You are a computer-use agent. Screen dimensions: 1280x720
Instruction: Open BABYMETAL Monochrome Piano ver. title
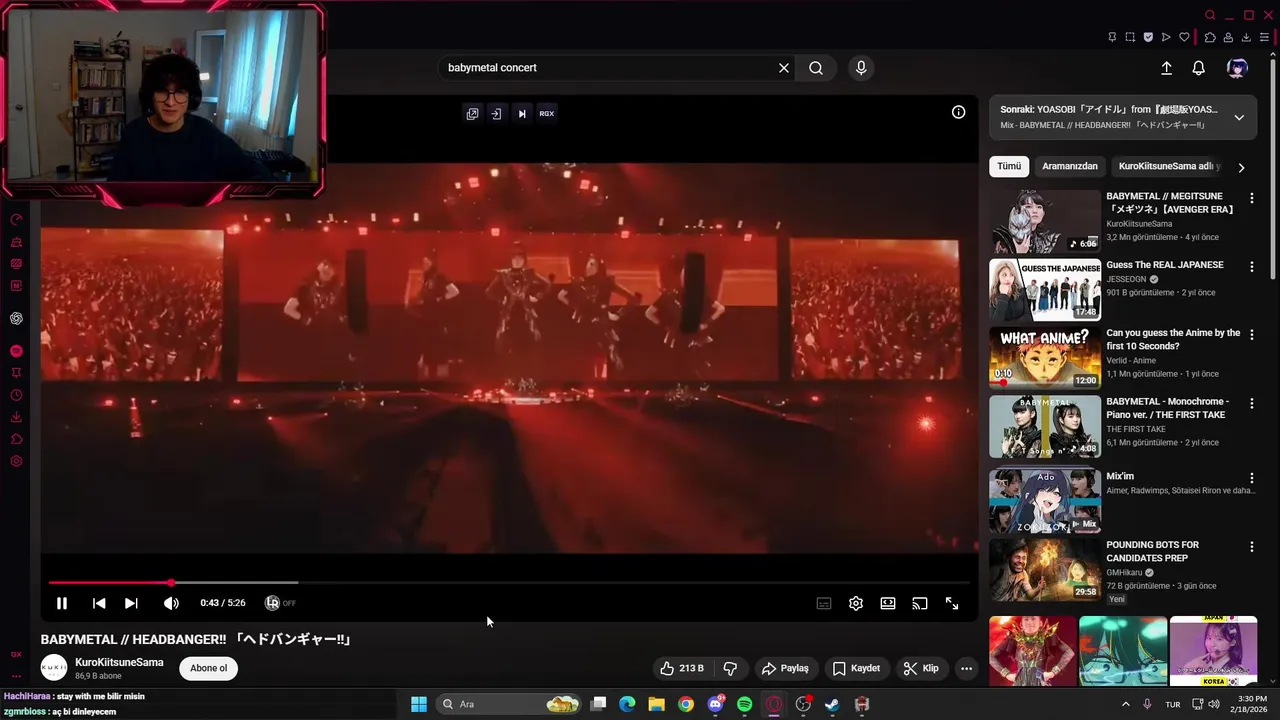[1168, 408]
